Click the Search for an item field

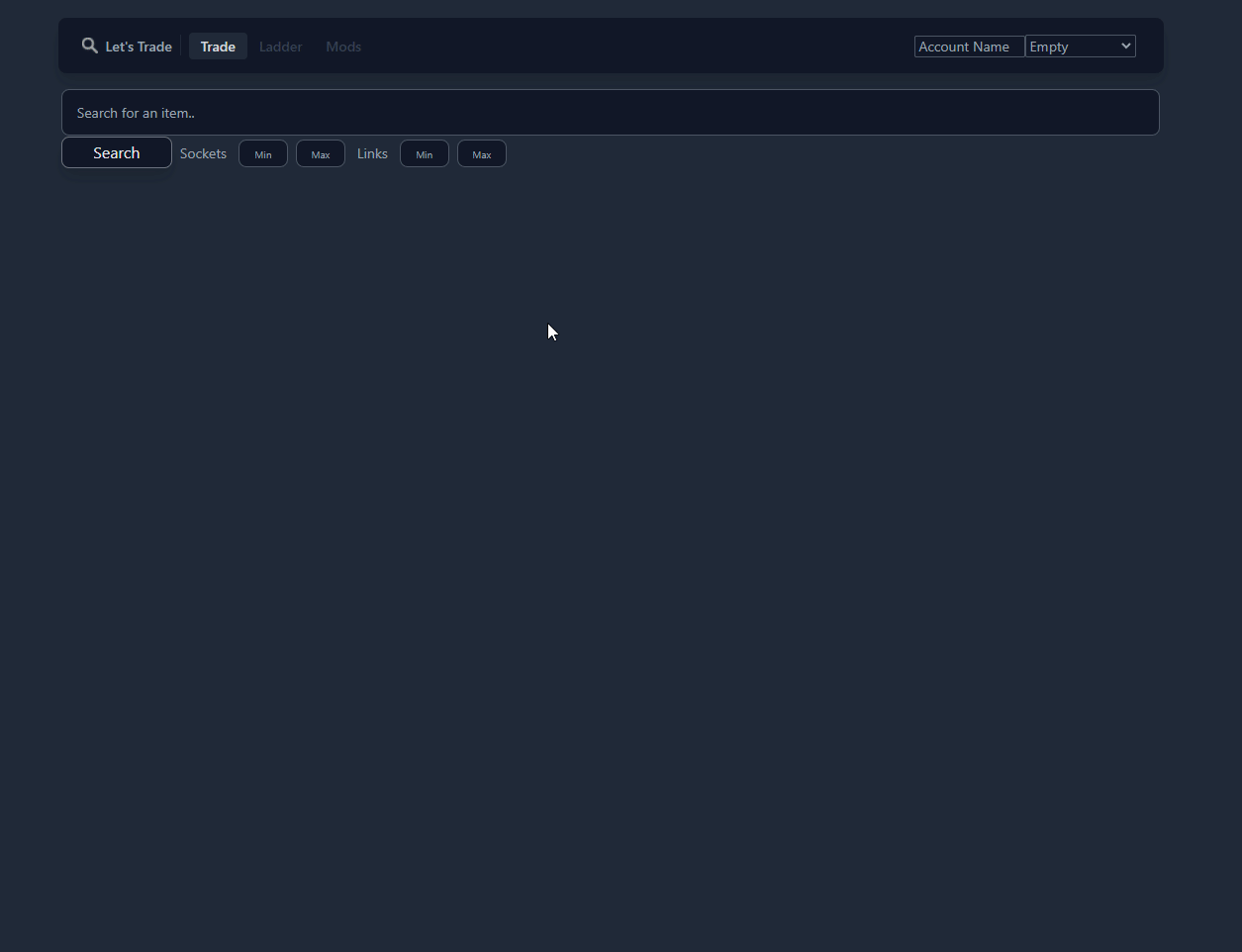click(611, 113)
